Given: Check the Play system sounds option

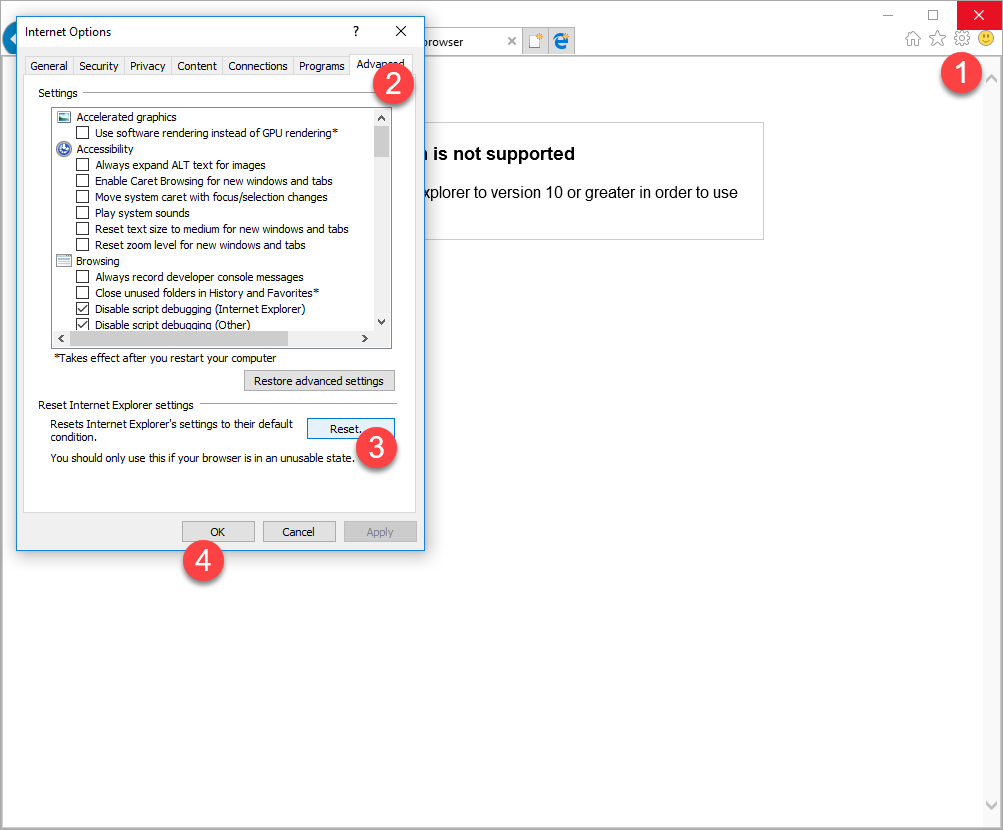Looking at the screenshot, I should point(82,213).
